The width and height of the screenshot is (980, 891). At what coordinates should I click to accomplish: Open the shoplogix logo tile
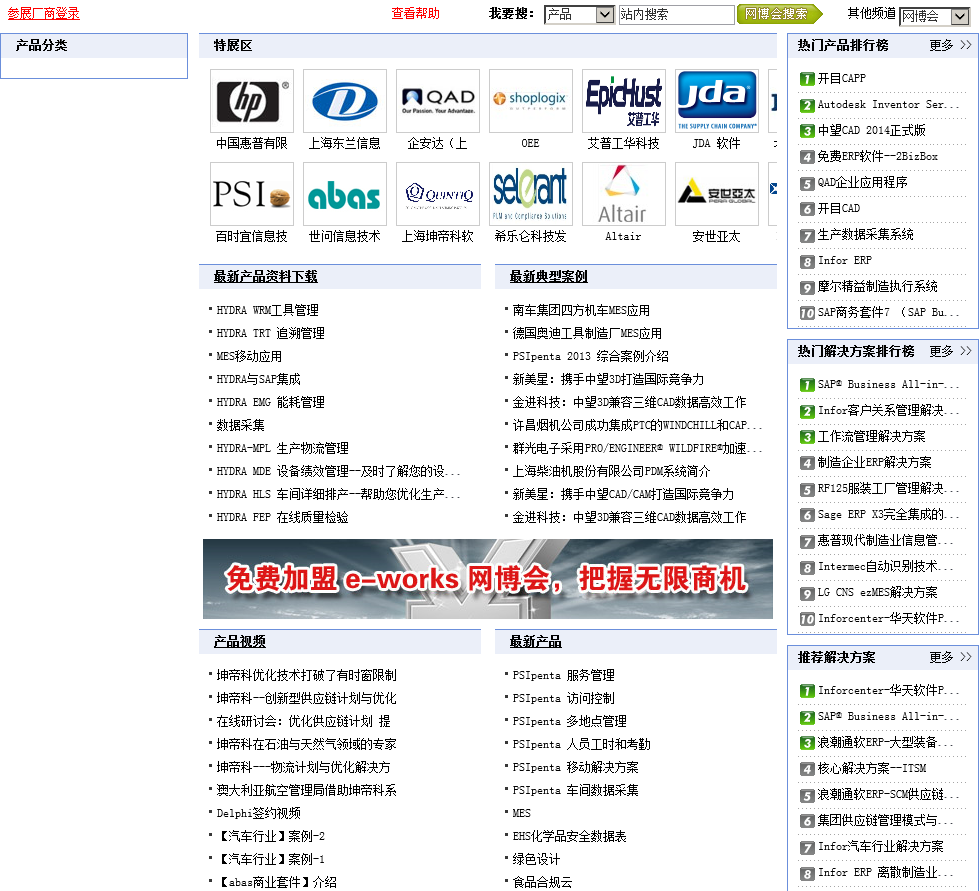(531, 101)
